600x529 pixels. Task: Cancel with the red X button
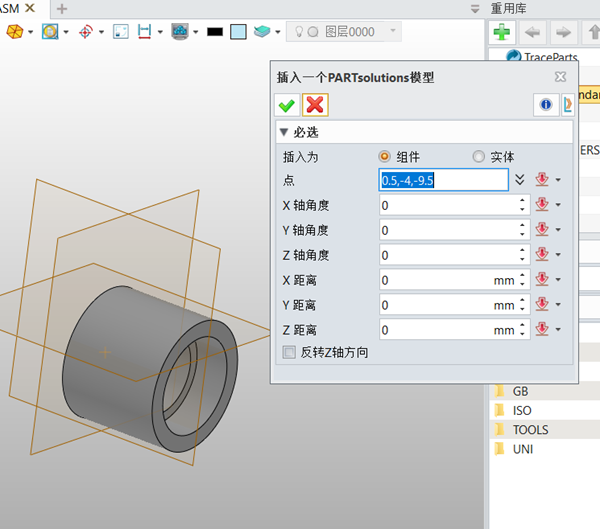315,105
